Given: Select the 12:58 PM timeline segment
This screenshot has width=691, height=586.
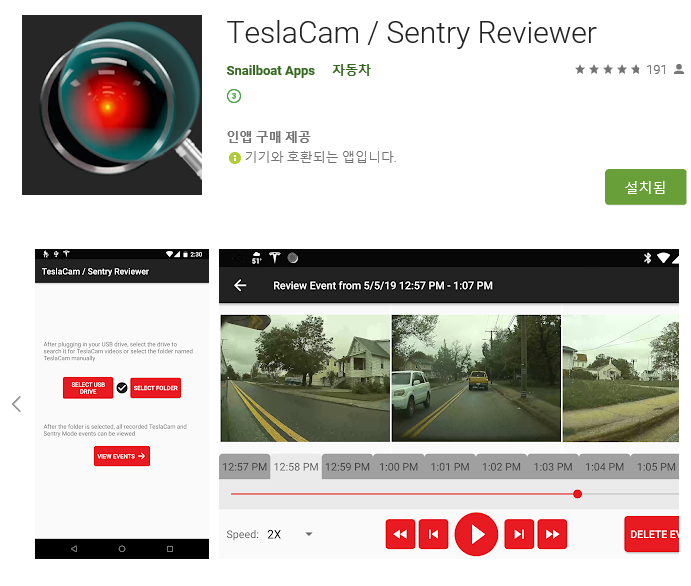Looking at the screenshot, I should pyautogui.click(x=296, y=467).
